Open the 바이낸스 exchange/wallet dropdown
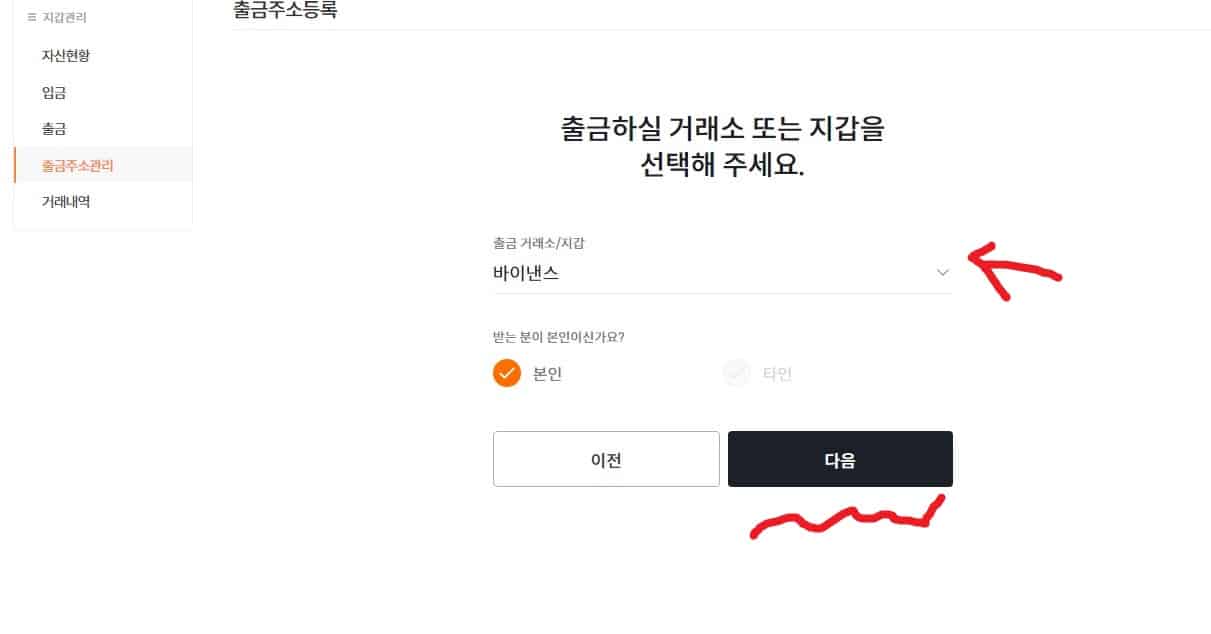 tap(722, 272)
